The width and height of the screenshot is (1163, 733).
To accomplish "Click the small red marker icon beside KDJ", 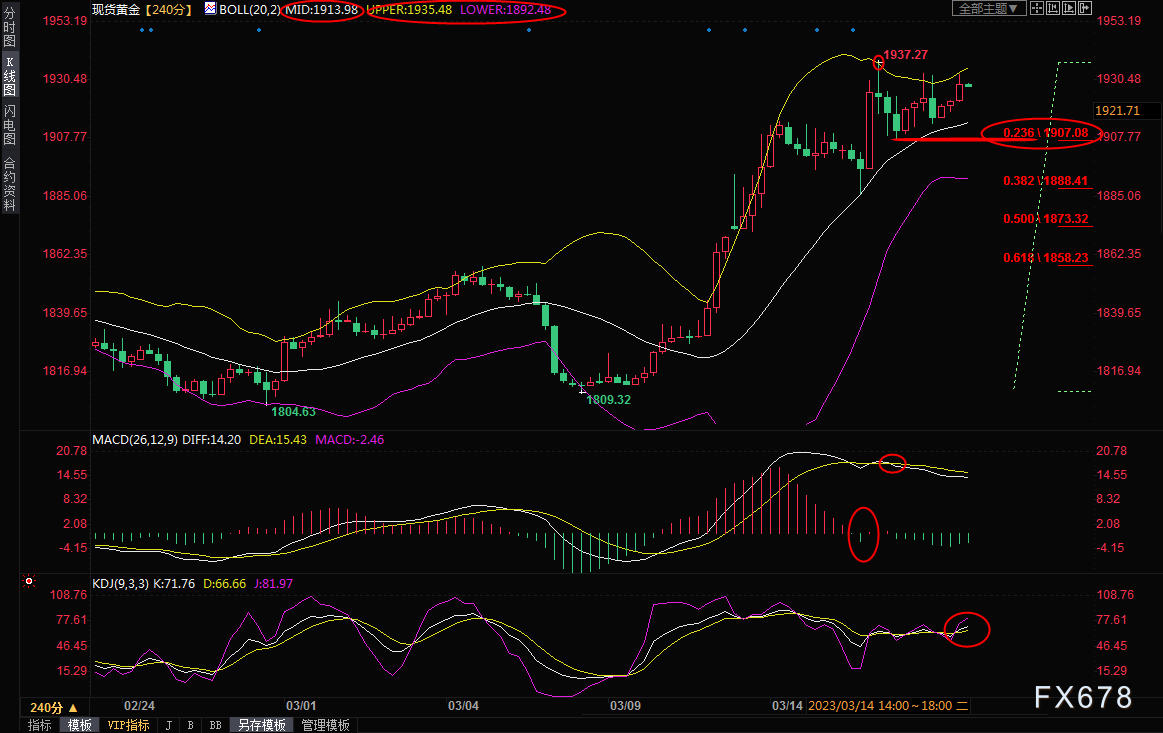I will click(x=28, y=581).
